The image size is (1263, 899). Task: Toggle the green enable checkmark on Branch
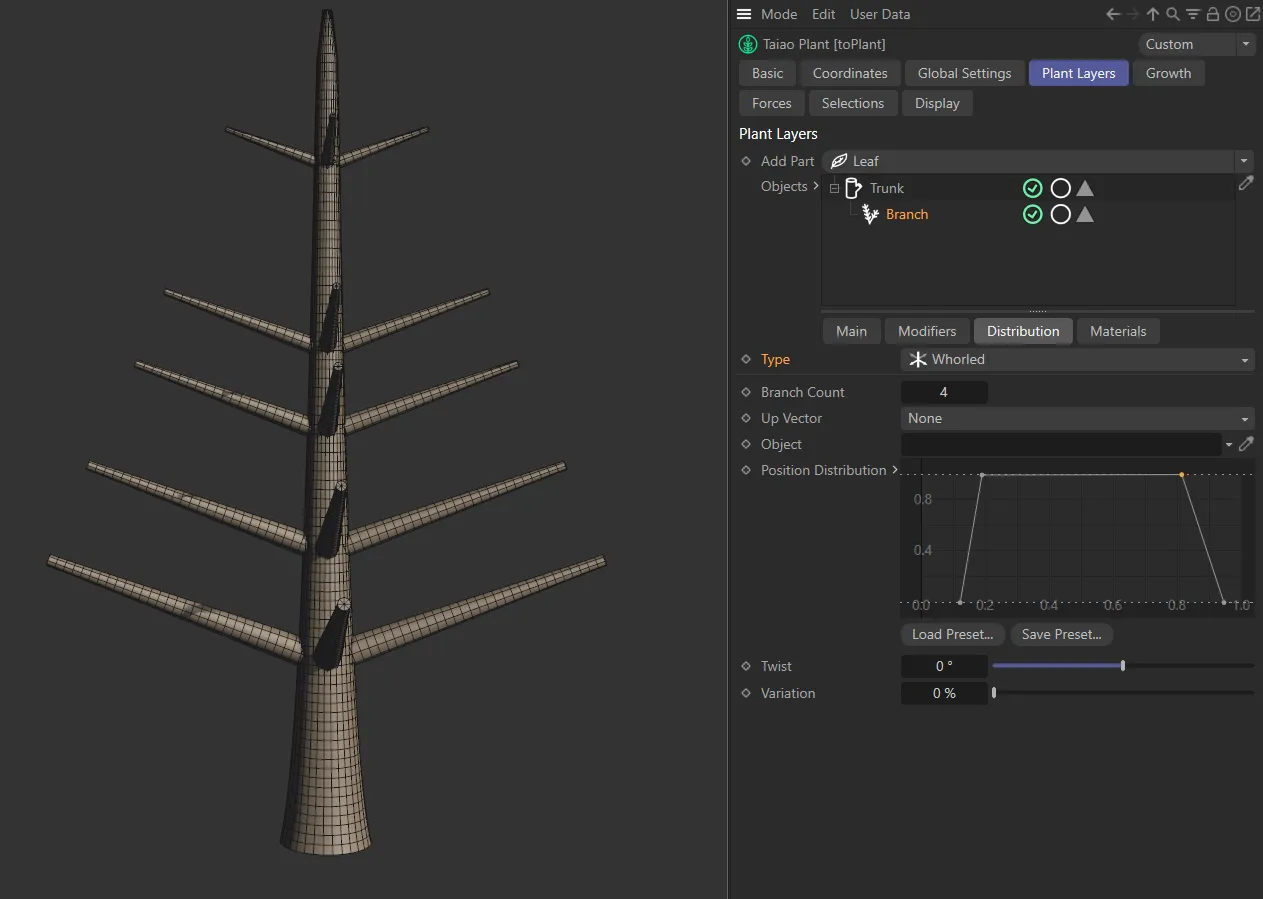pos(1032,214)
